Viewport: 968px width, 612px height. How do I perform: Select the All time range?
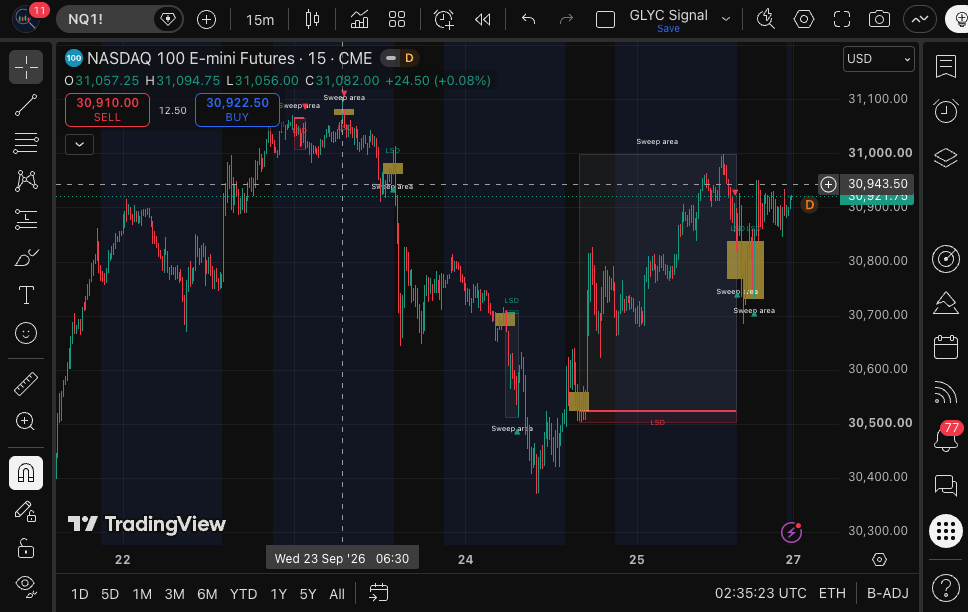point(337,594)
